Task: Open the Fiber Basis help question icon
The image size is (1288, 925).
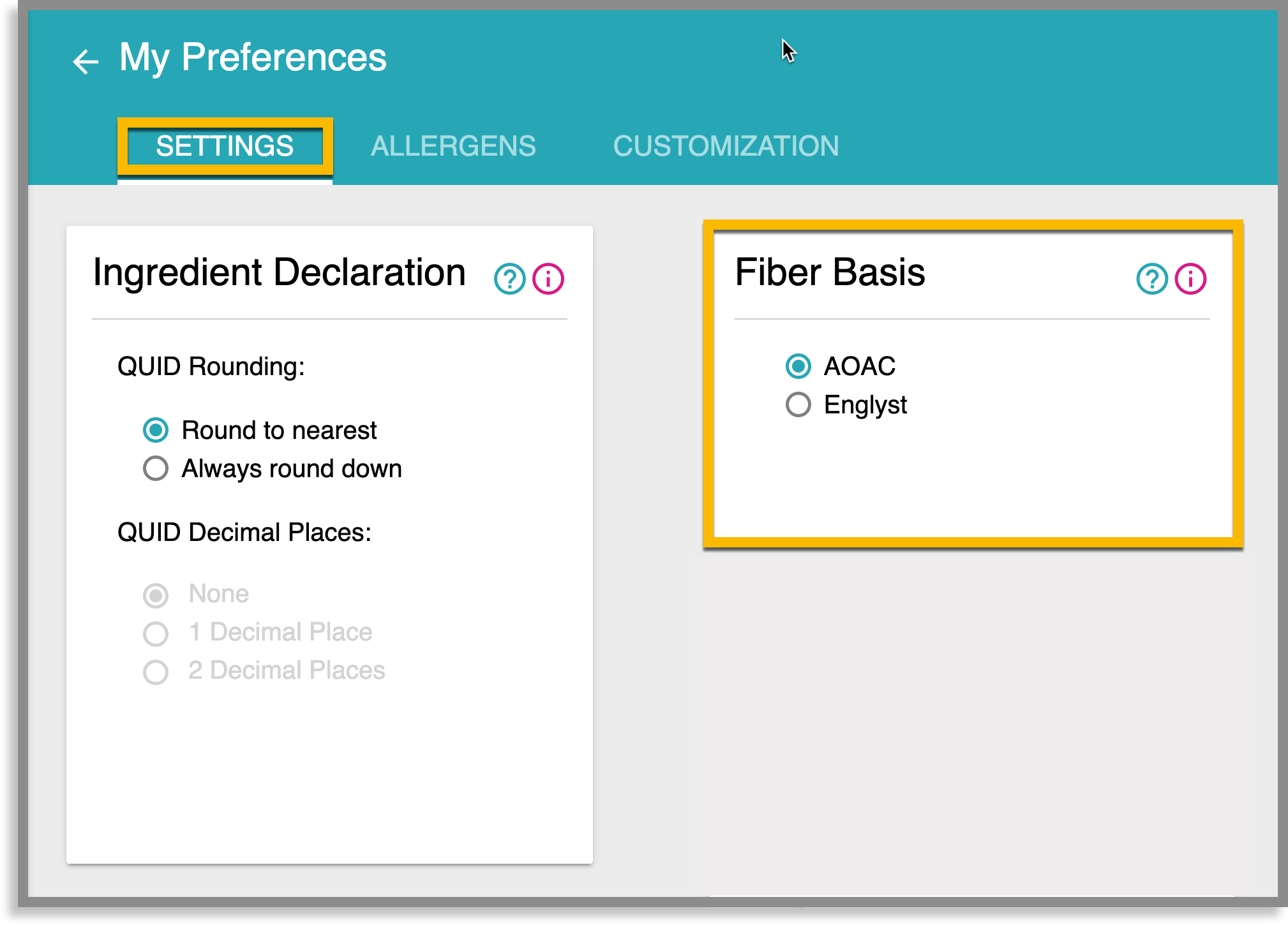Action: [1152, 279]
